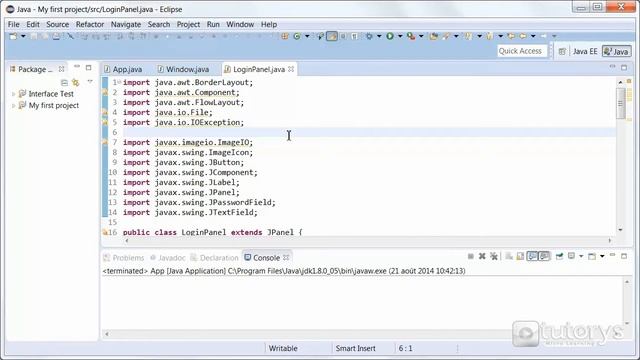This screenshot has height=360, width=640.
Task: Open the Refactor menu
Action: 90,24
